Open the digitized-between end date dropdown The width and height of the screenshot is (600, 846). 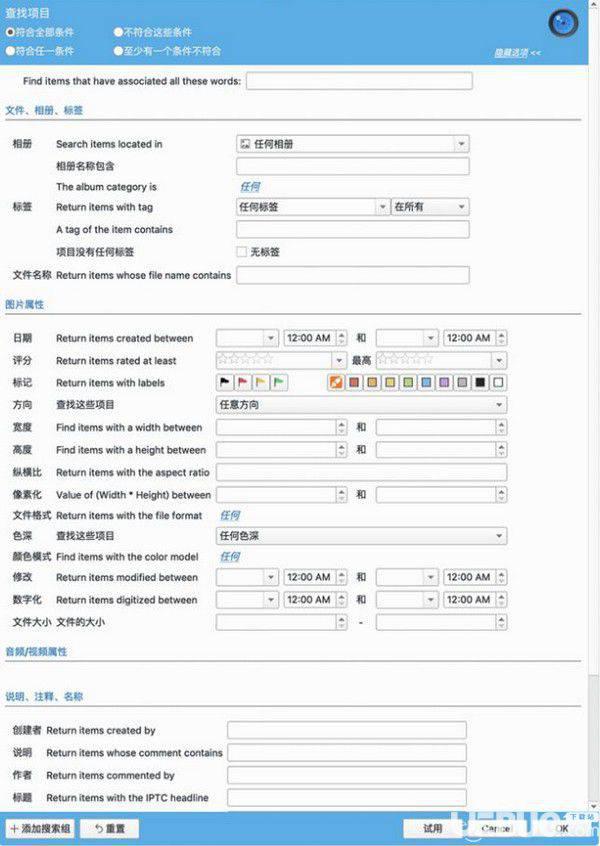tap(407, 599)
